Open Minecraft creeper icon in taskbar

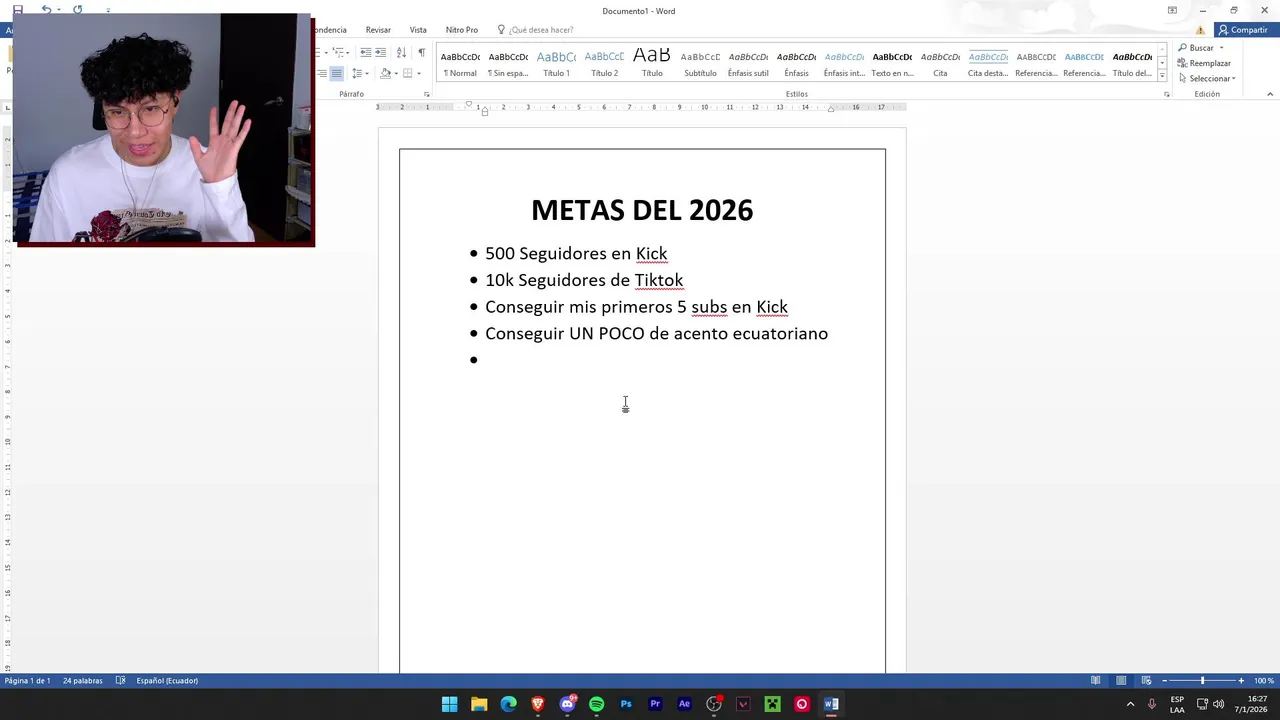[x=772, y=704]
